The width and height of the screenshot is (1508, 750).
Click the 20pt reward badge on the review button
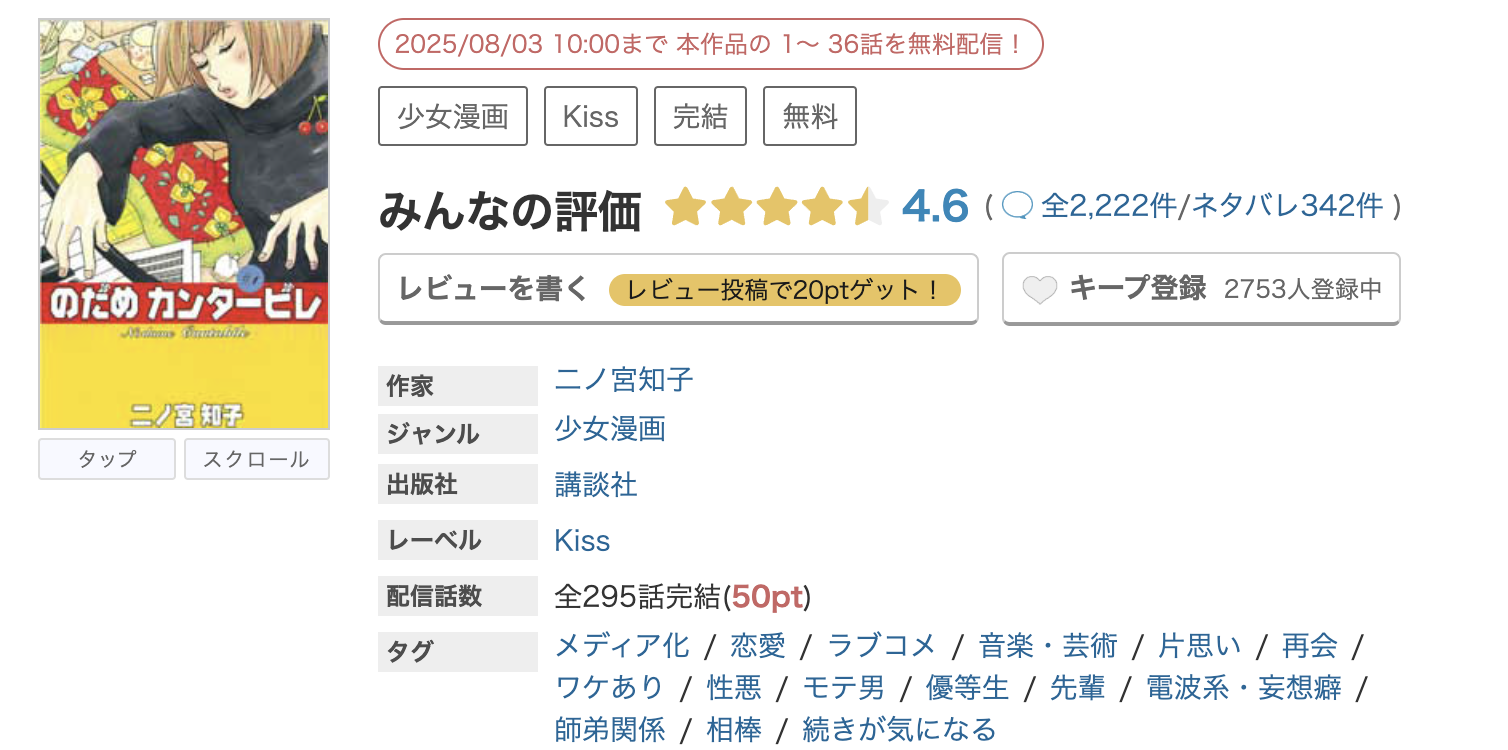(786, 288)
